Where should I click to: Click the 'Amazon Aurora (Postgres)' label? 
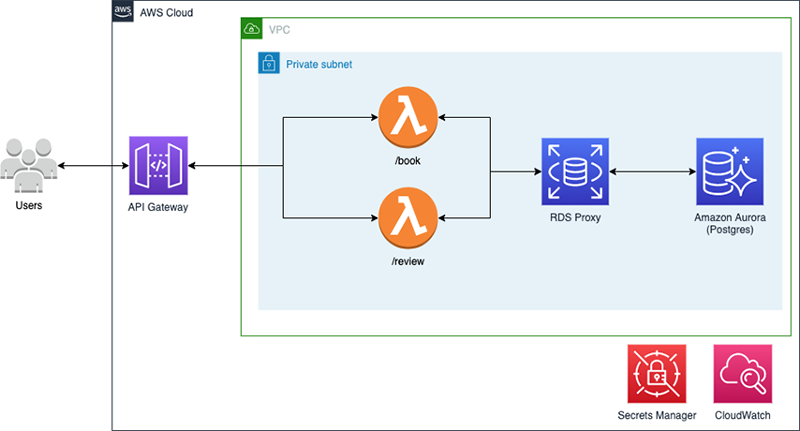[730, 223]
